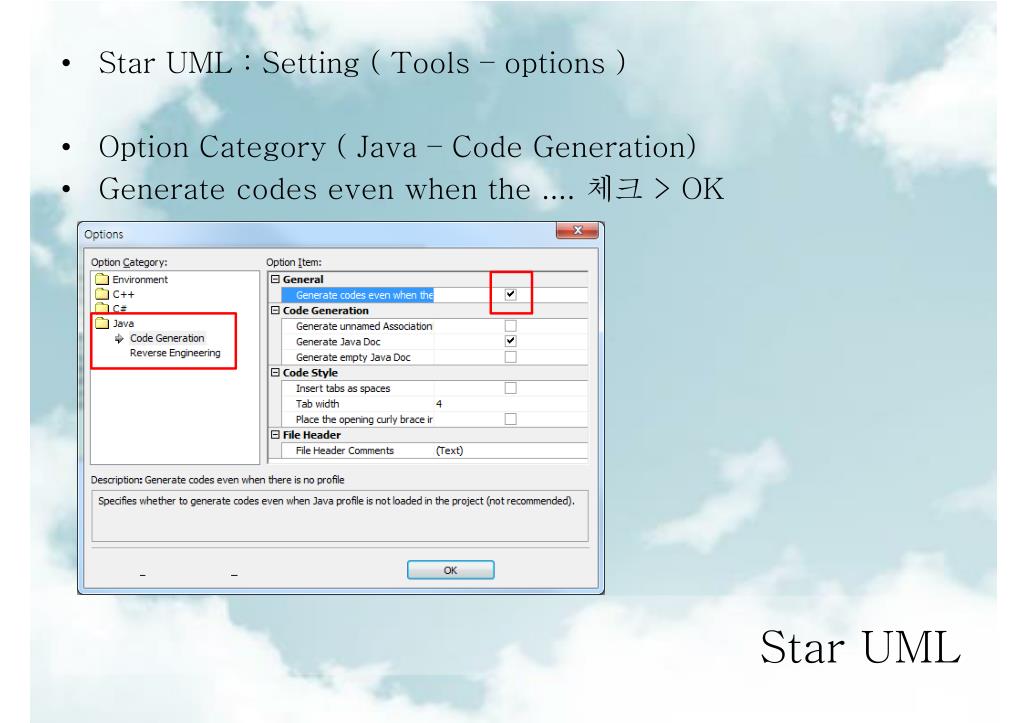Enable Generate empty Java Doc checkbox
This screenshot has height=723, width=1023.
pyautogui.click(x=511, y=357)
